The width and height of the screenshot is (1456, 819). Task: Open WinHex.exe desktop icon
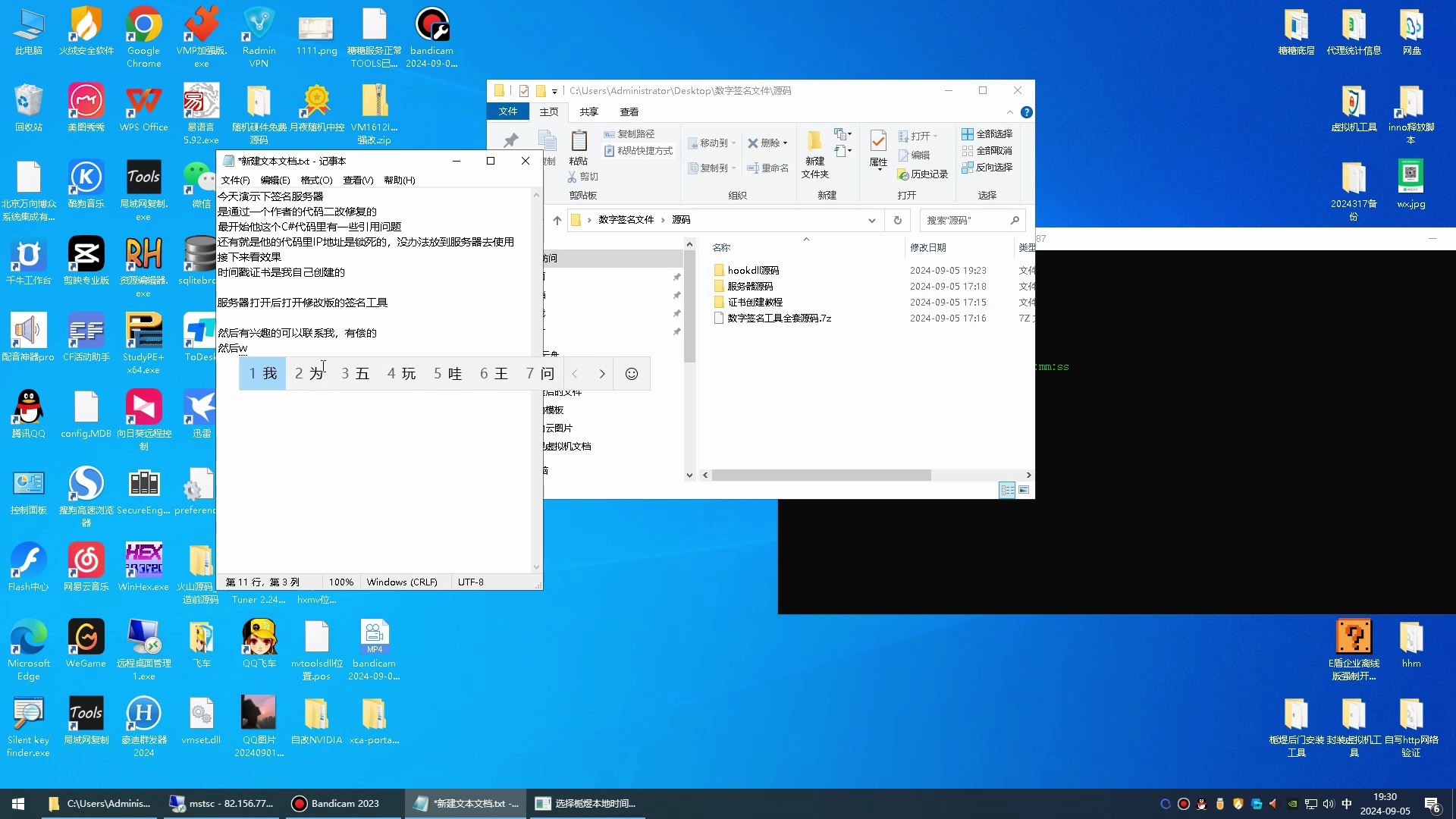coord(143,567)
